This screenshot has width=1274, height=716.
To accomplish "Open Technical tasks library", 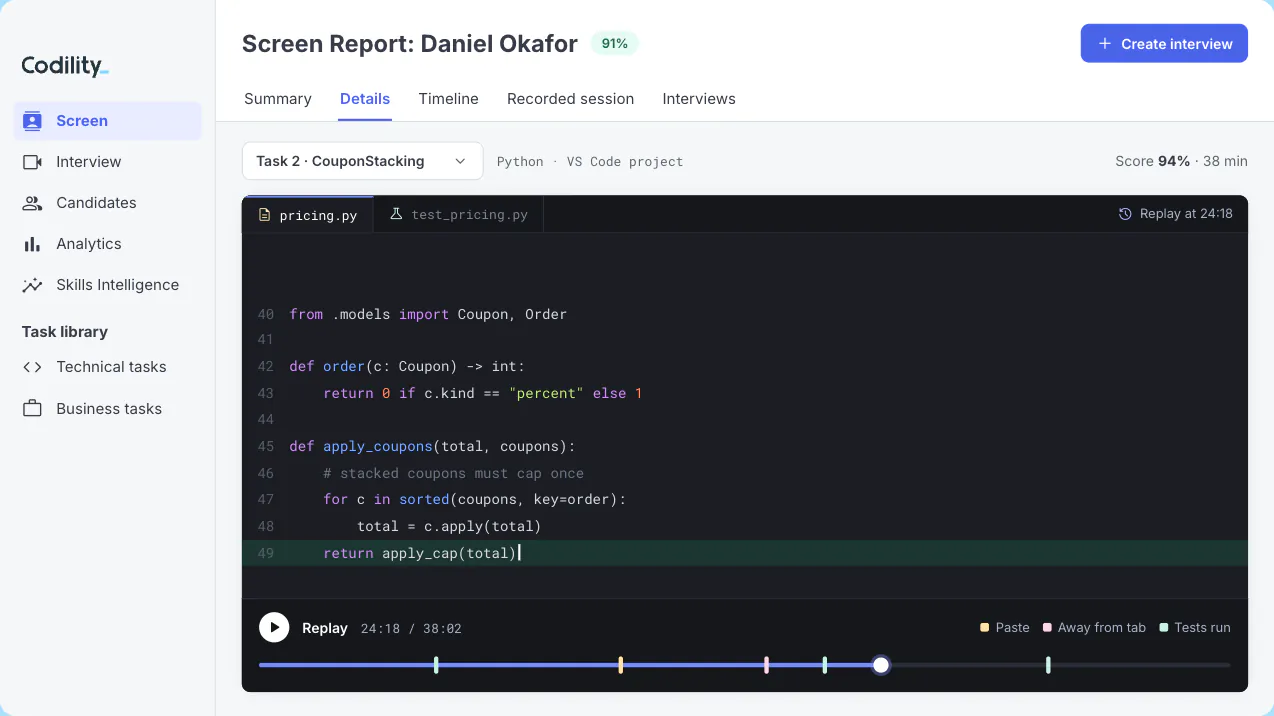I will click(x=107, y=367).
